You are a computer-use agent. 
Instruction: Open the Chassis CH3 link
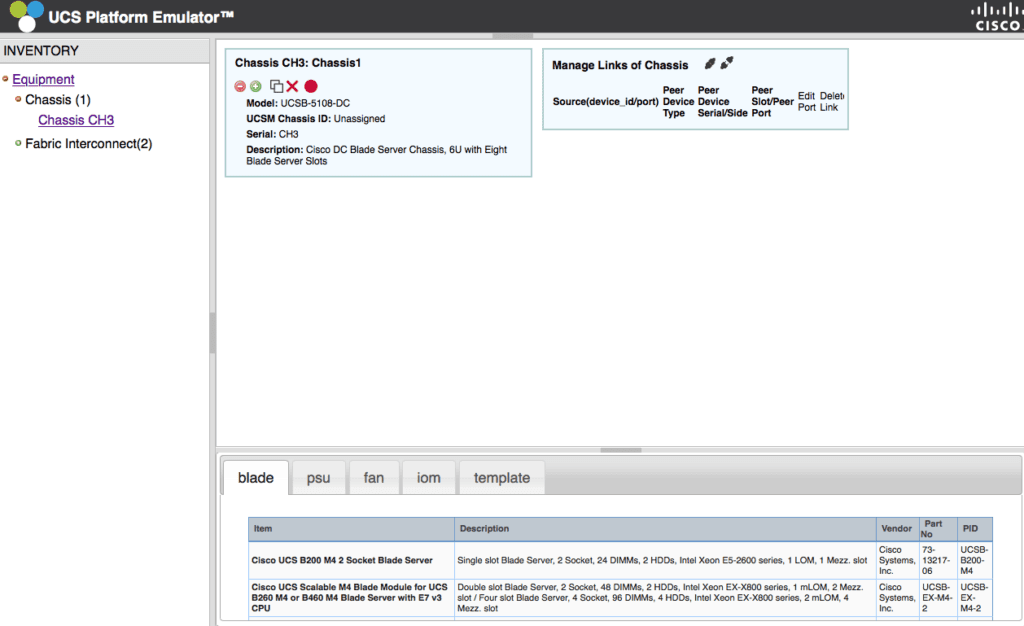(76, 120)
